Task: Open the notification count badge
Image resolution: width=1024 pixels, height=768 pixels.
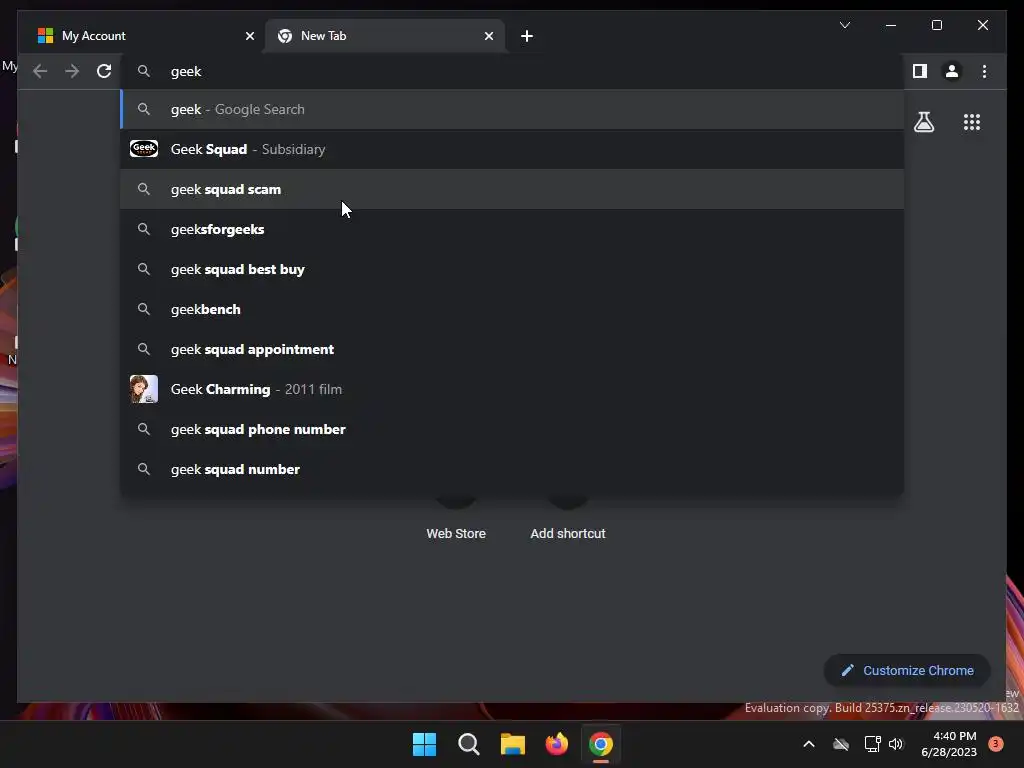Action: [995, 744]
